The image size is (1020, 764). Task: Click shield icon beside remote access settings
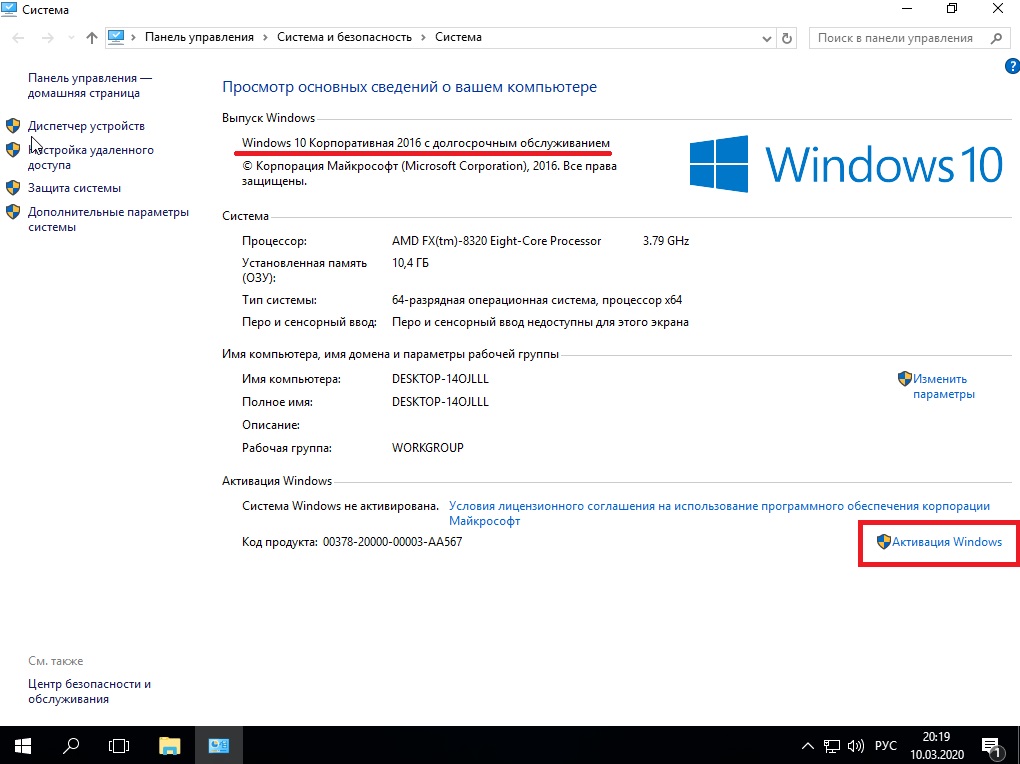pos(13,150)
